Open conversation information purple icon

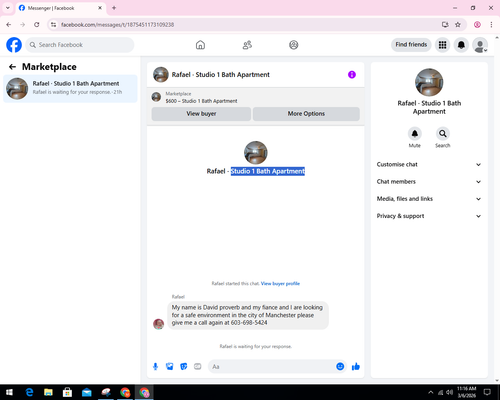[352, 75]
